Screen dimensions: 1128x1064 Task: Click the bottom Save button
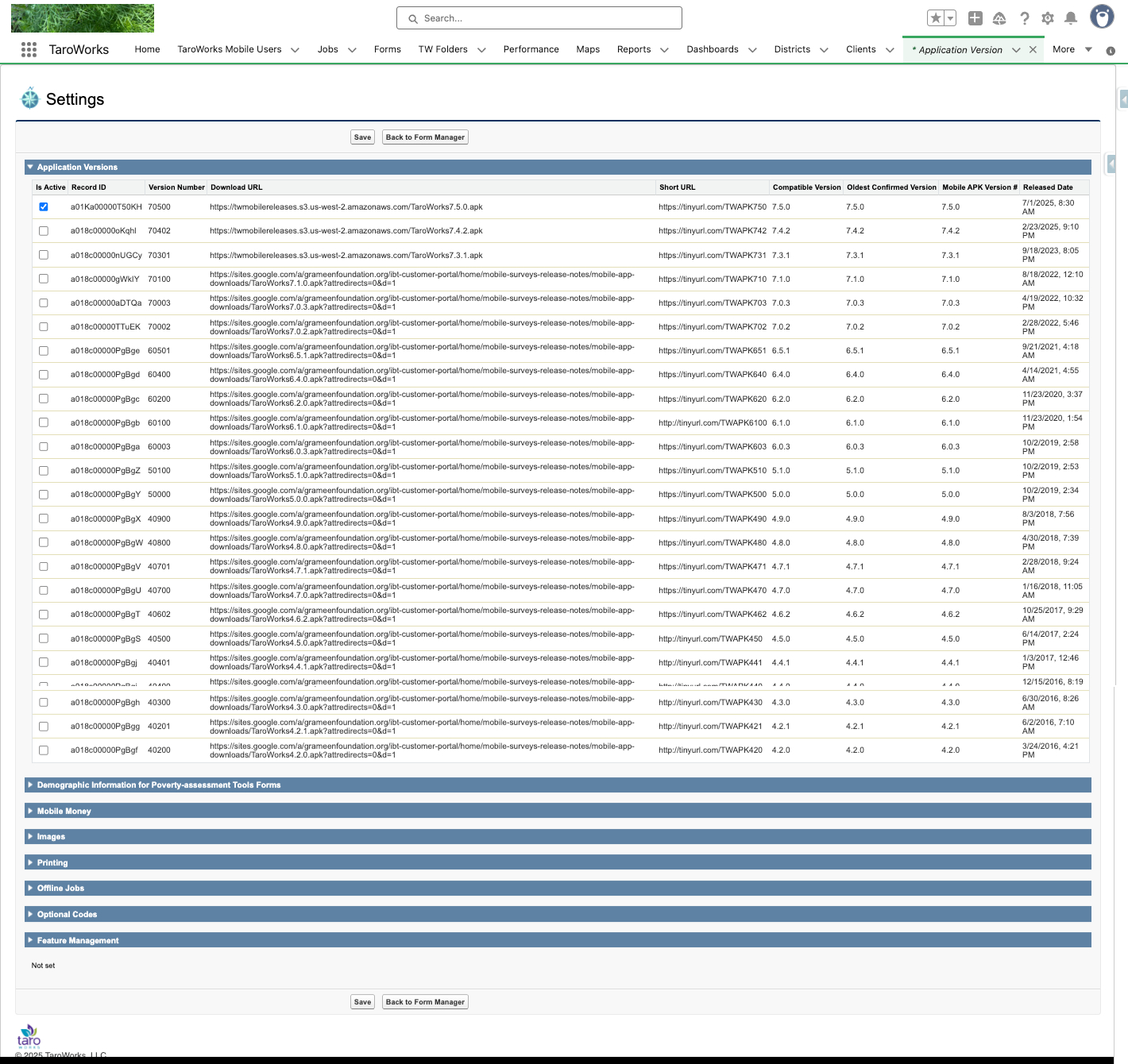point(362,1002)
